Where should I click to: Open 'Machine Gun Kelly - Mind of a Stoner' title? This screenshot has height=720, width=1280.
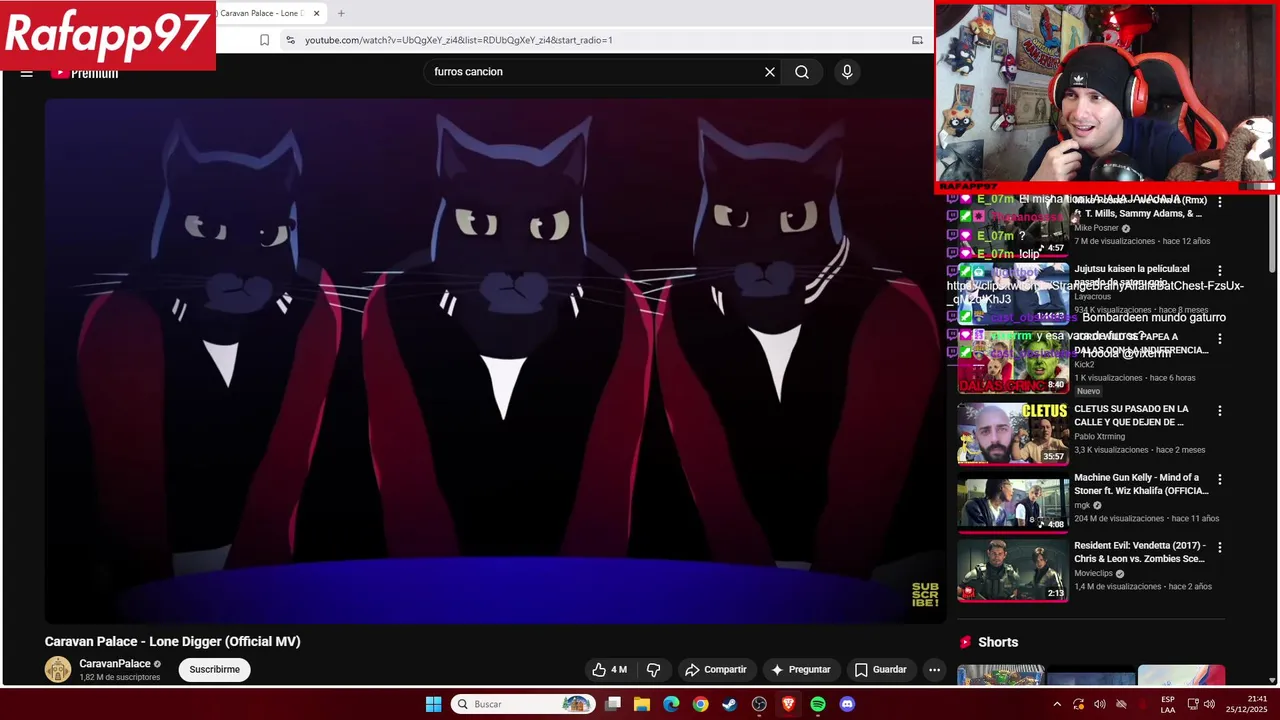click(x=1141, y=484)
